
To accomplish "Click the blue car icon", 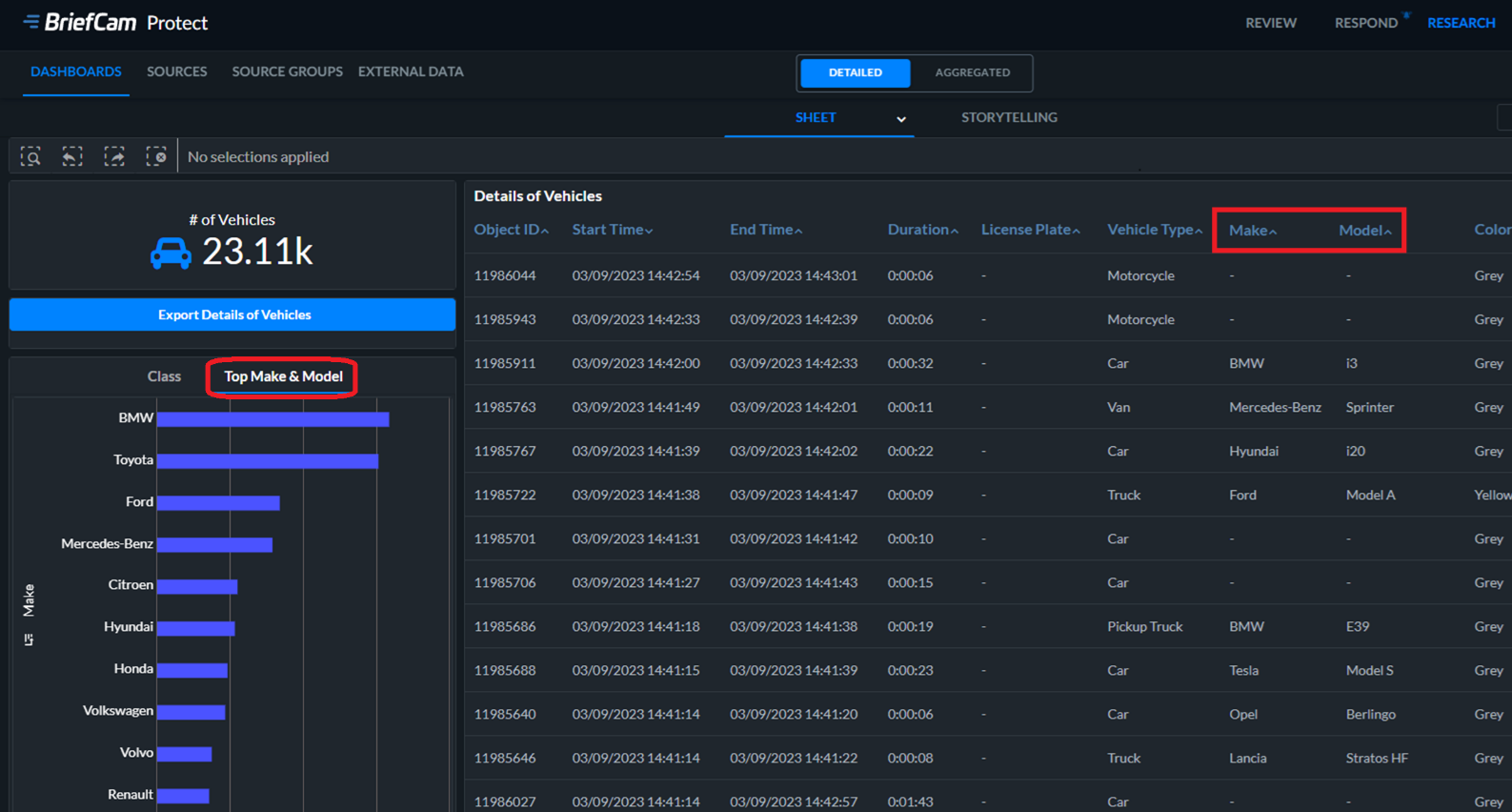I will pos(171,254).
